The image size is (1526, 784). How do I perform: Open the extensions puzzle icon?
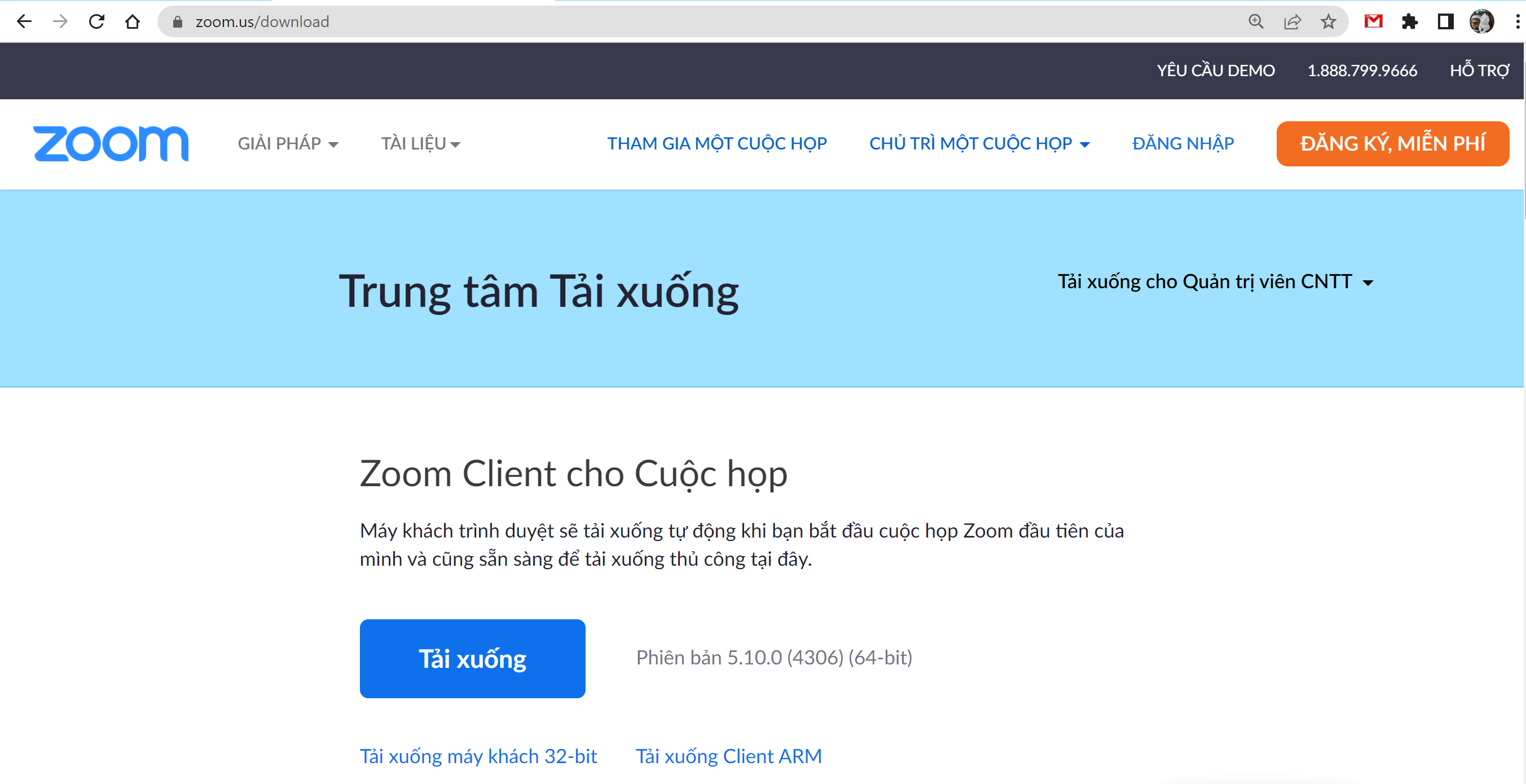pyautogui.click(x=1409, y=22)
